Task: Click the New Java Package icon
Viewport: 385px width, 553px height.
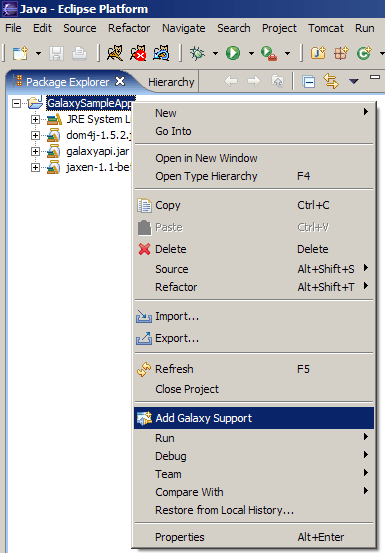Action: click(341, 53)
